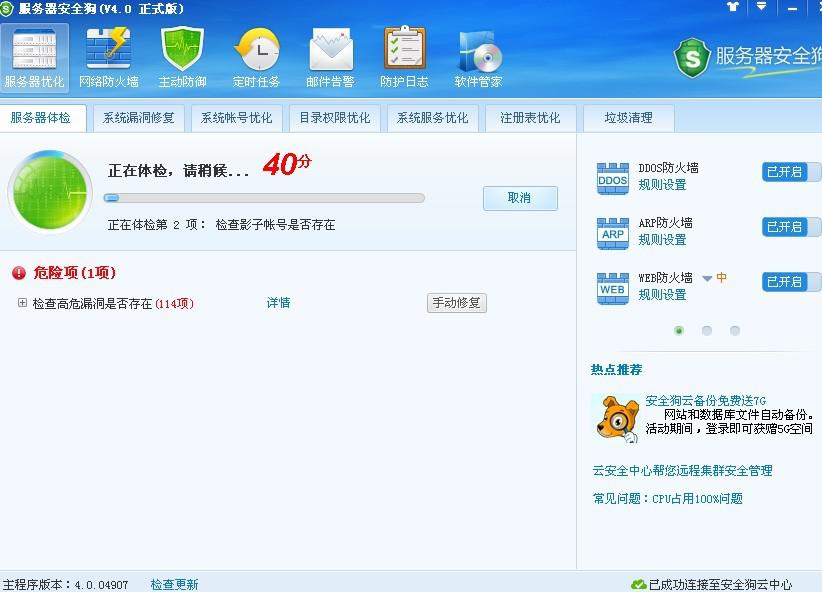
Task: Switch to the 服务器体检 tab
Action: coord(41,118)
